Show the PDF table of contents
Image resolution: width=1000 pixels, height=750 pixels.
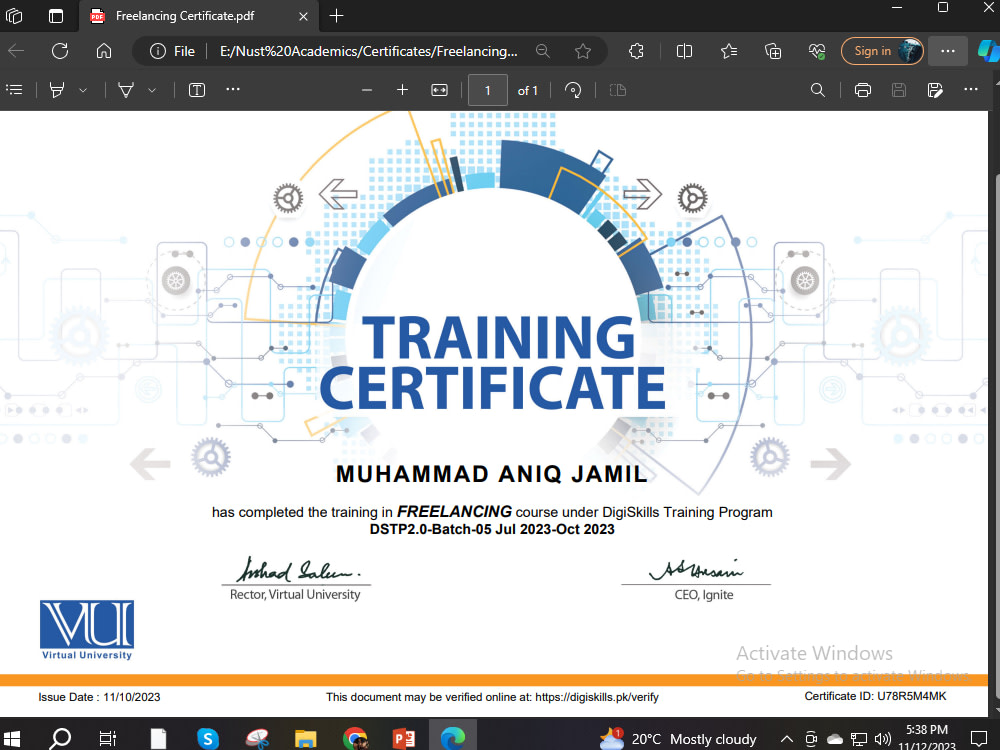(14, 90)
